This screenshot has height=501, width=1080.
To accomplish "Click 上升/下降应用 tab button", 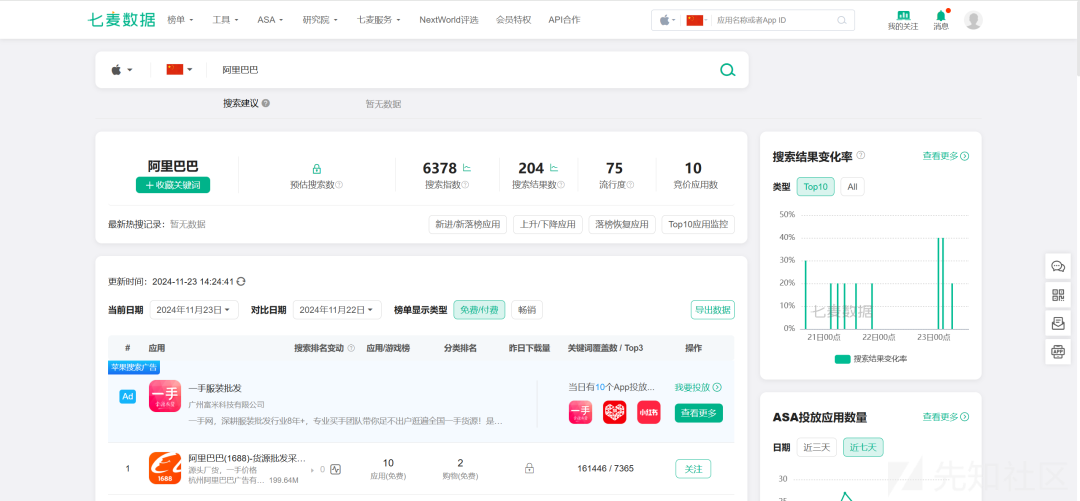I will point(548,225).
